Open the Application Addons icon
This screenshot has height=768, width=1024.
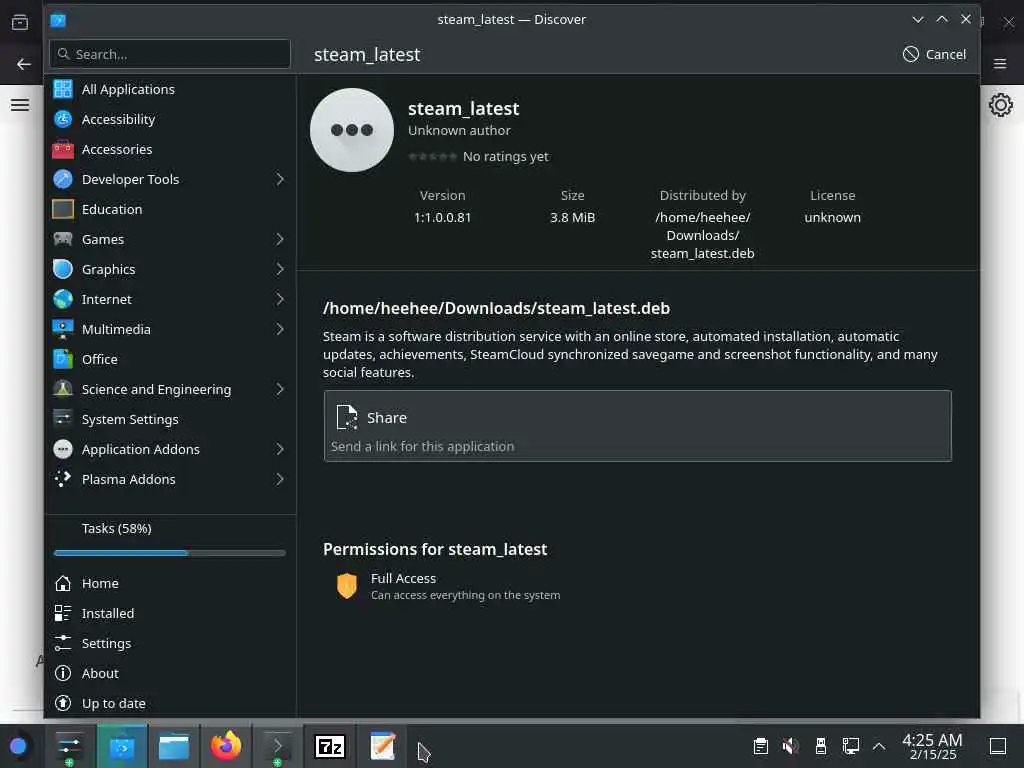63,449
